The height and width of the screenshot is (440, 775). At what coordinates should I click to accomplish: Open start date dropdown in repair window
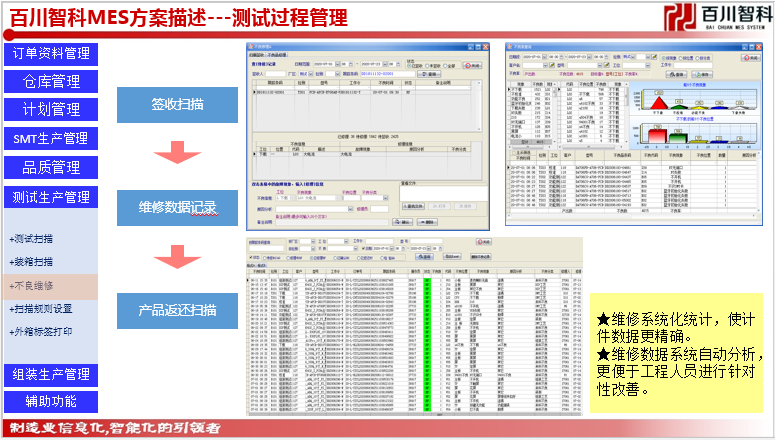(x=338, y=64)
